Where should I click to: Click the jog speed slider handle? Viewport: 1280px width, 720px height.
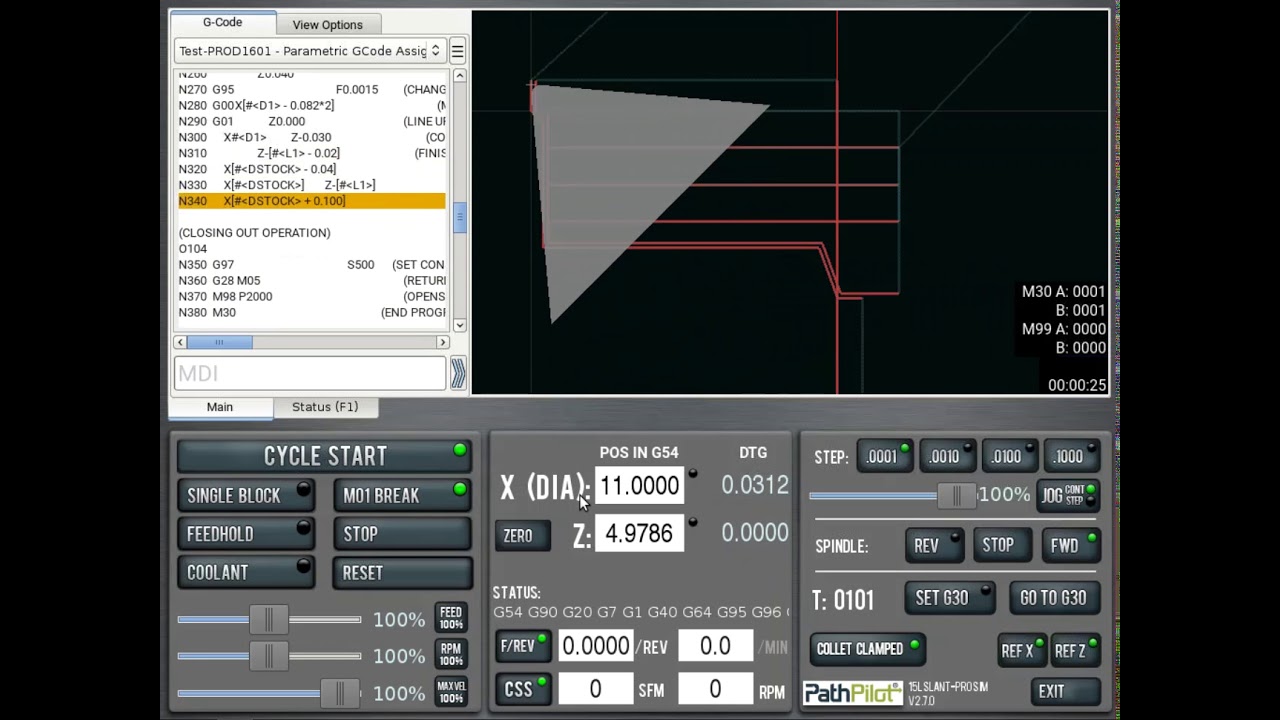click(956, 495)
